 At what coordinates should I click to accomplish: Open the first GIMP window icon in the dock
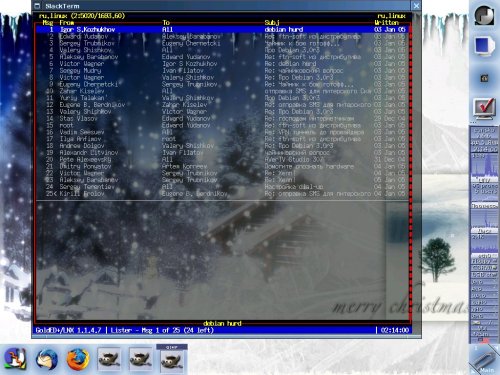pos(109,359)
